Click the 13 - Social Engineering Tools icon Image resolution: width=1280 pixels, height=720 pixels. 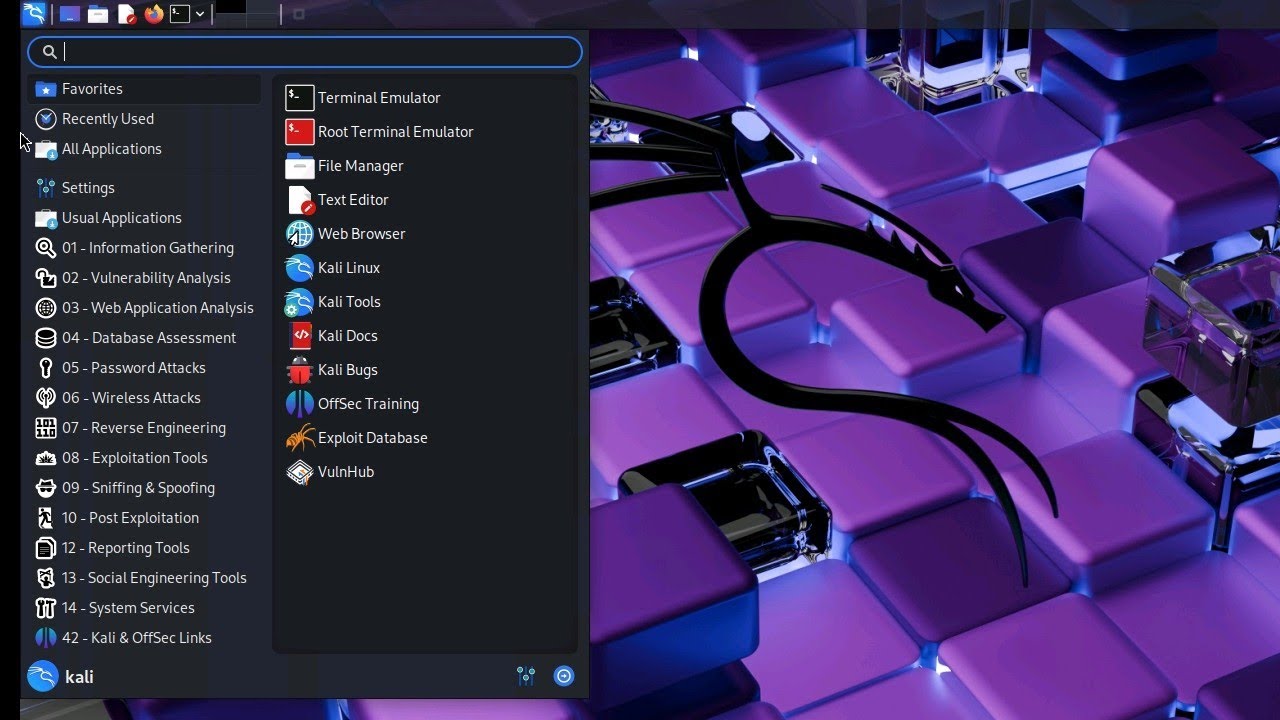46,578
